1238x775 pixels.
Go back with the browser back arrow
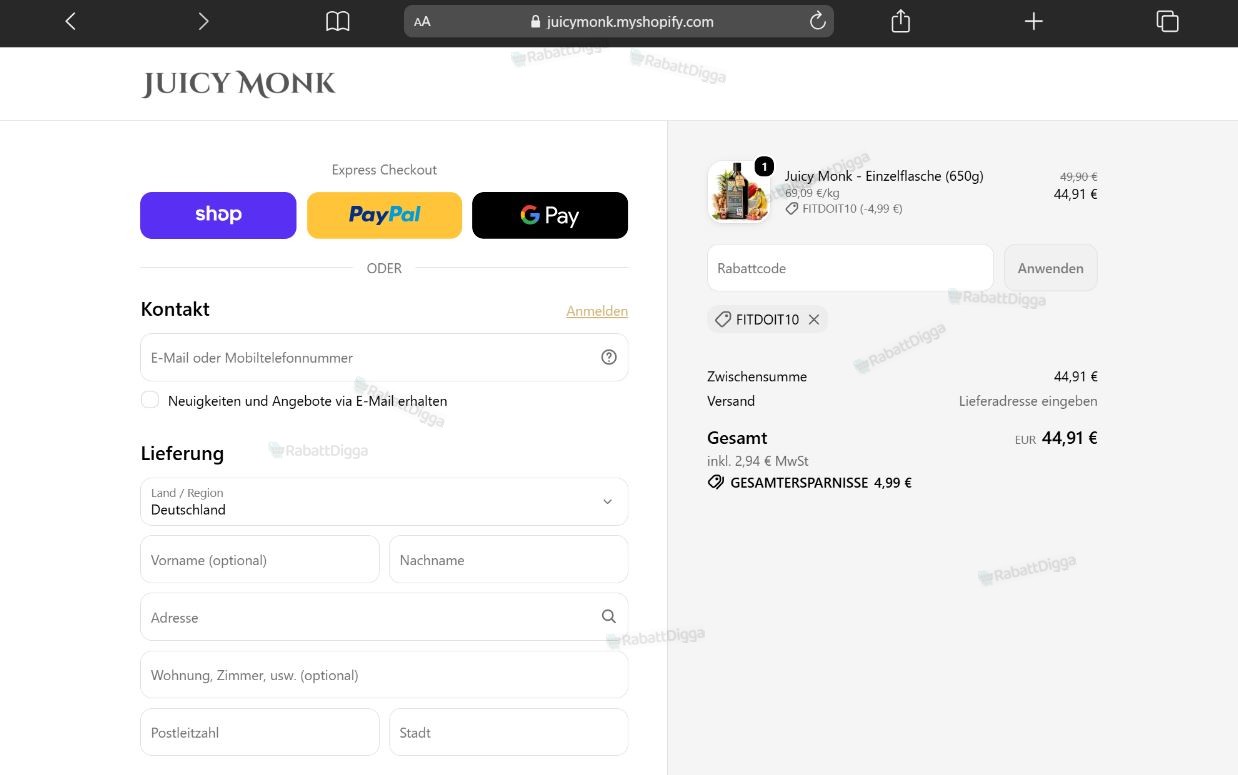coord(71,21)
